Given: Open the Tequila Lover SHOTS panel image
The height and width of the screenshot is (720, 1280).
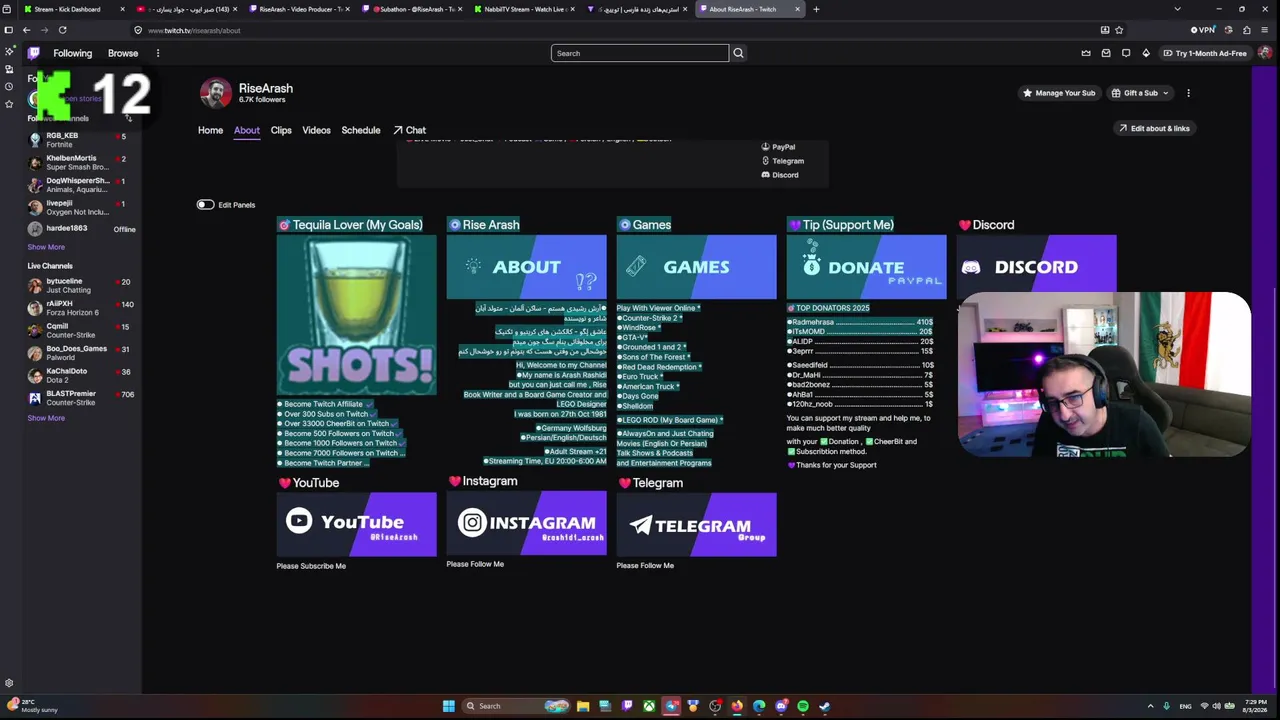Looking at the screenshot, I should 356,315.
